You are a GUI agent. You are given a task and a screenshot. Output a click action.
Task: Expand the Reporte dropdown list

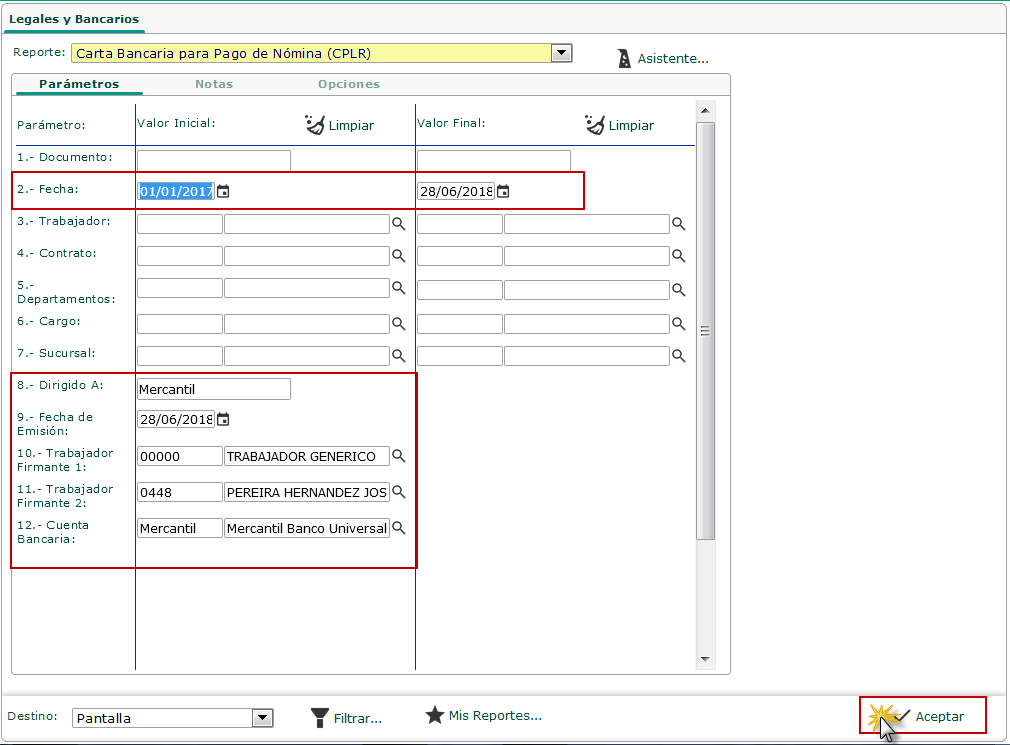point(562,53)
